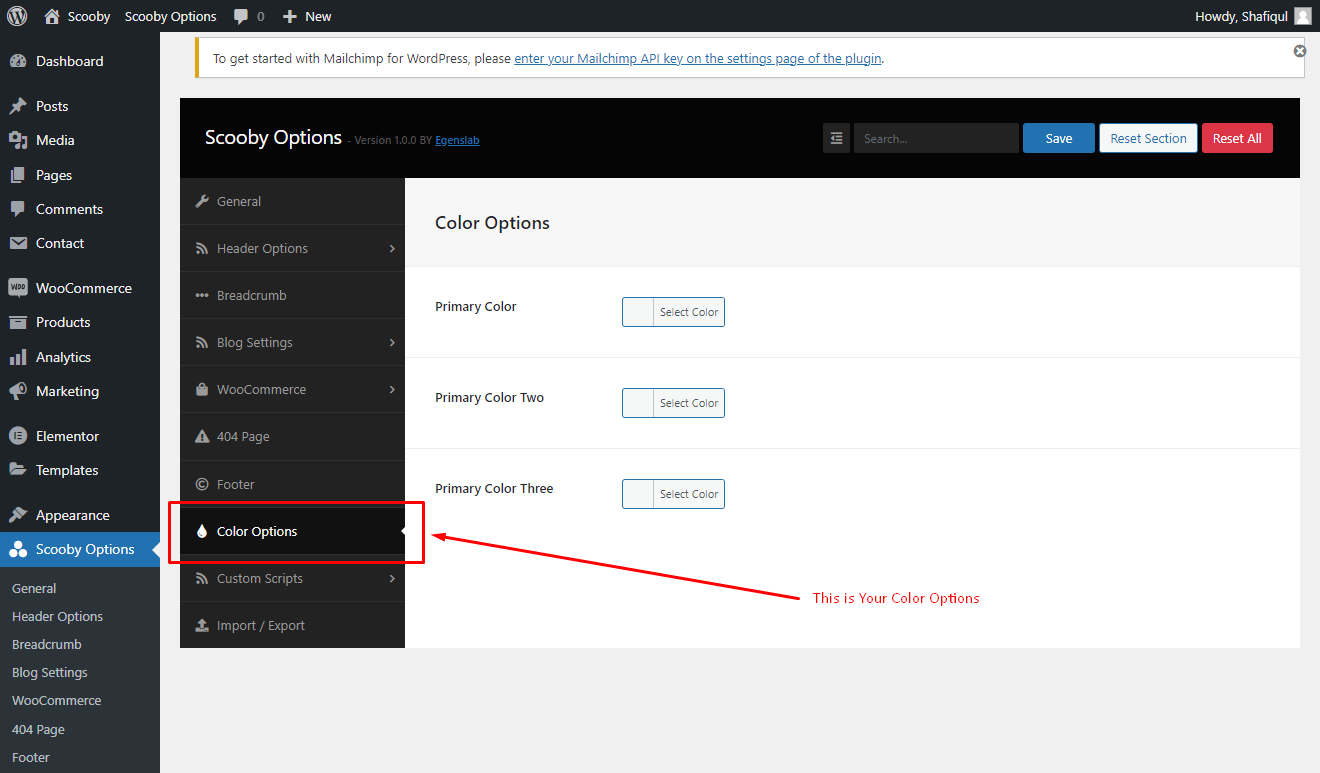Click the copyright icon beside Footer tab

click(x=202, y=484)
